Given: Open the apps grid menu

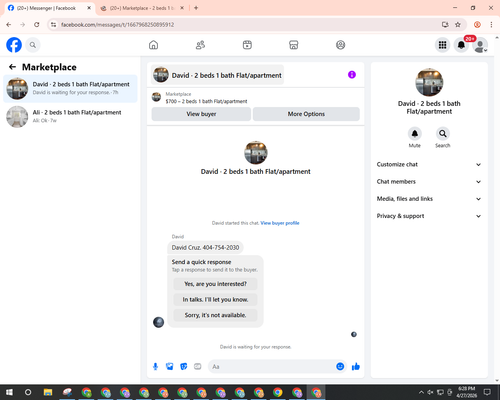Looking at the screenshot, I should (442, 45).
